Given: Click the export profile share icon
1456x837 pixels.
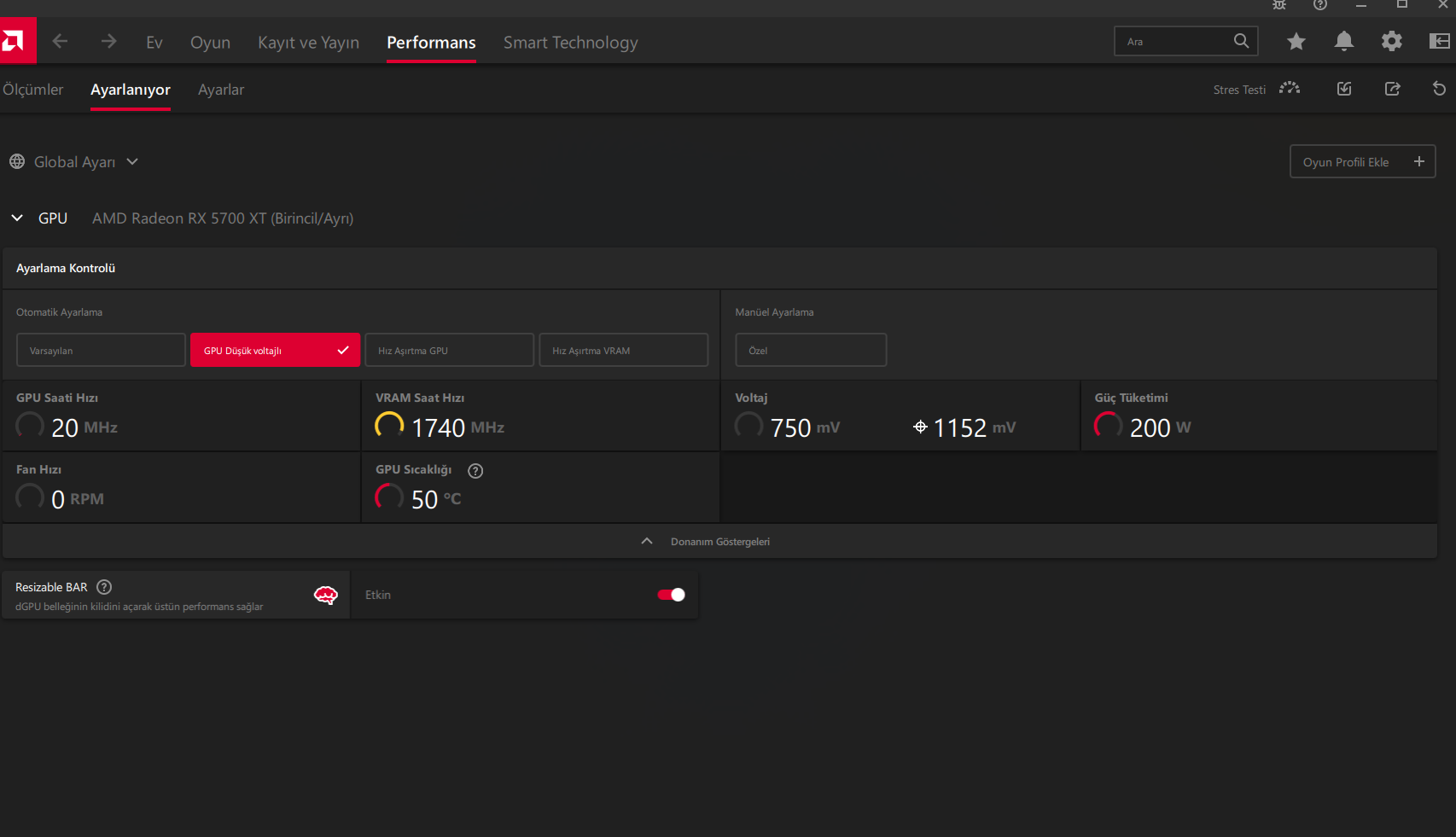Looking at the screenshot, I should point(1392,89).
